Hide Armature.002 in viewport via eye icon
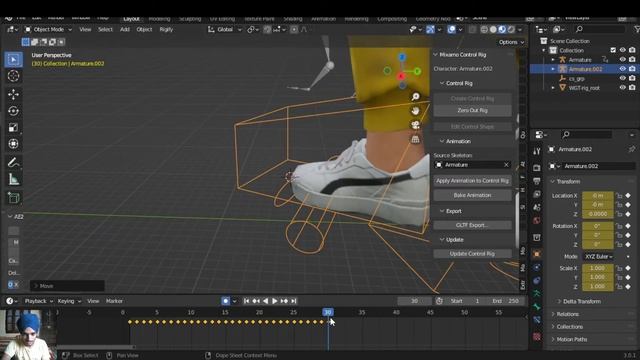Image resolution: width=640 pixels, height=360 pixels. [622, 69]
